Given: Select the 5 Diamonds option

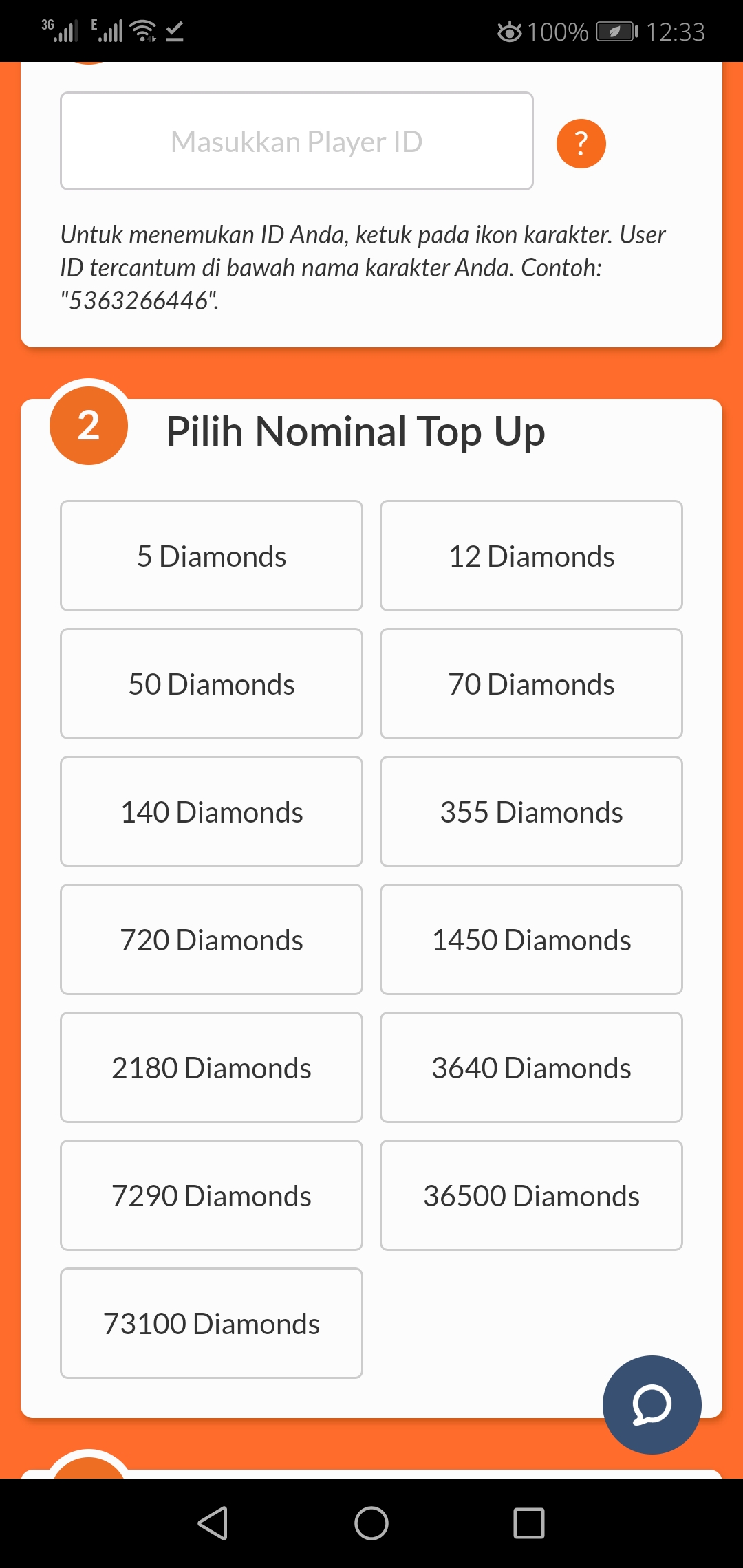Looking at the screenshot, I should 211,556.
